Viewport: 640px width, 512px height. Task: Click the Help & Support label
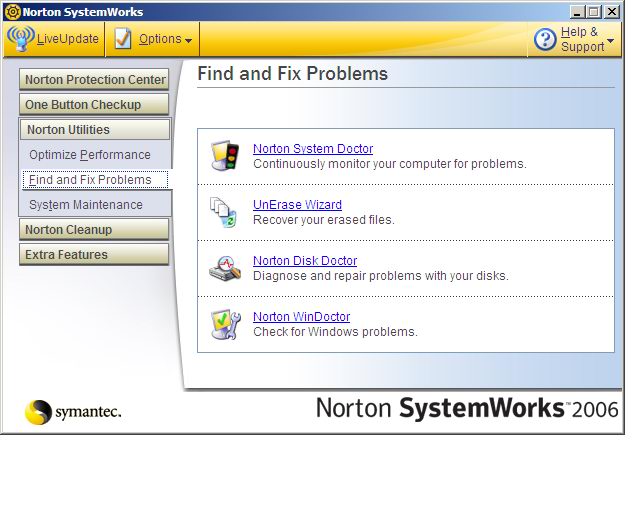582,39
